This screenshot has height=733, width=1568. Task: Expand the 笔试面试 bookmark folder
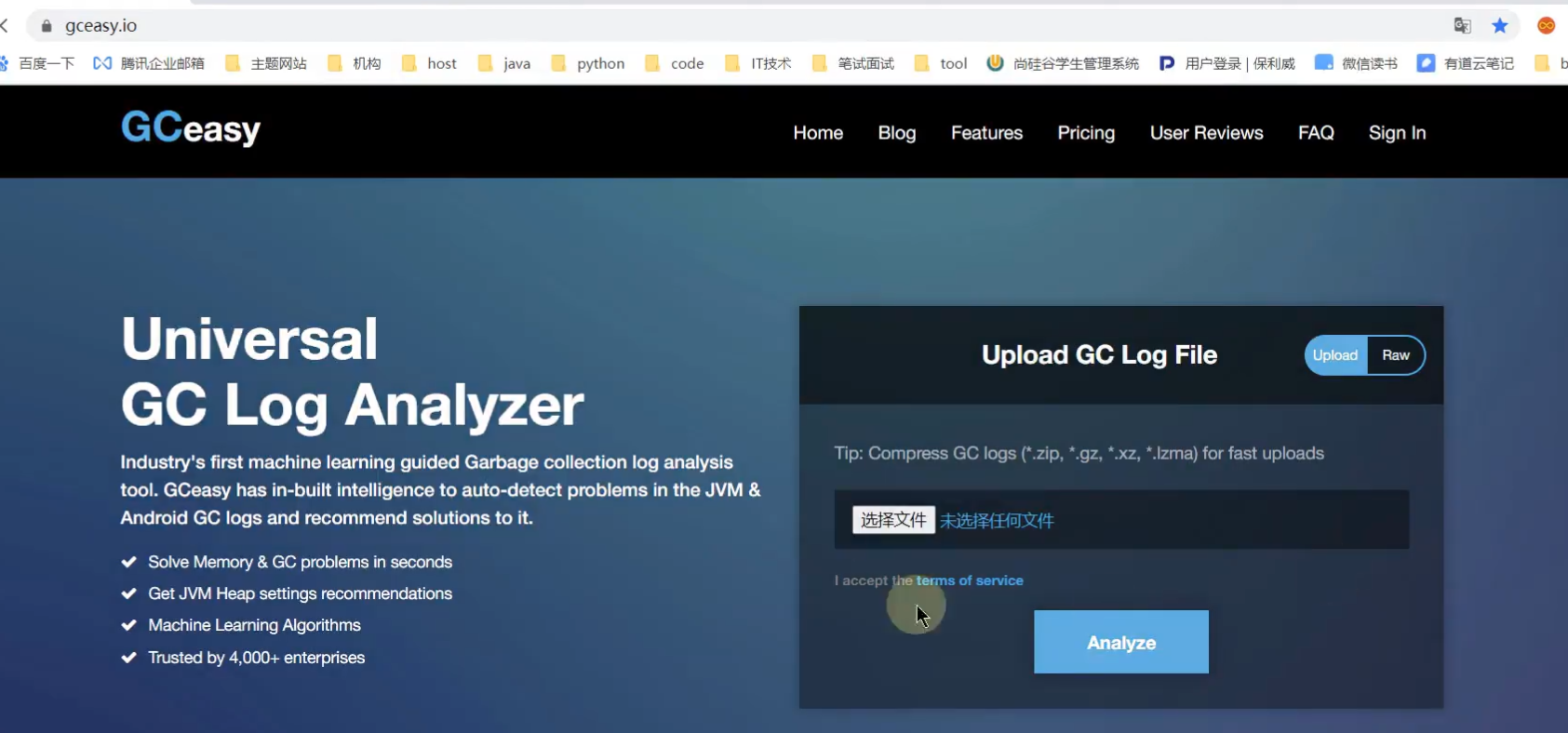[x=853, y=63]
